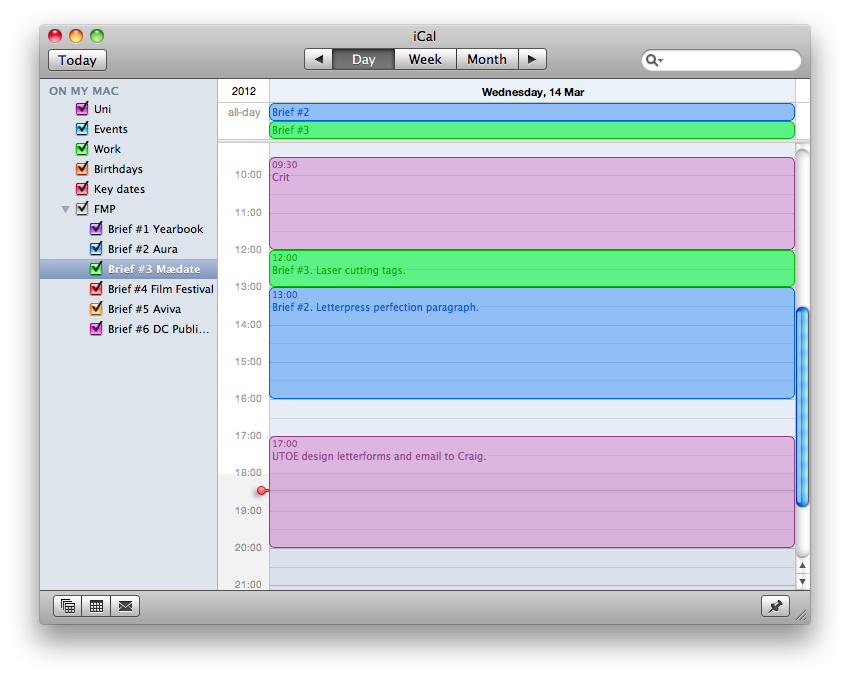Click the pushpin to-do icon
The width and height of the screenshot is (850, 679).
tap(775, 606)
